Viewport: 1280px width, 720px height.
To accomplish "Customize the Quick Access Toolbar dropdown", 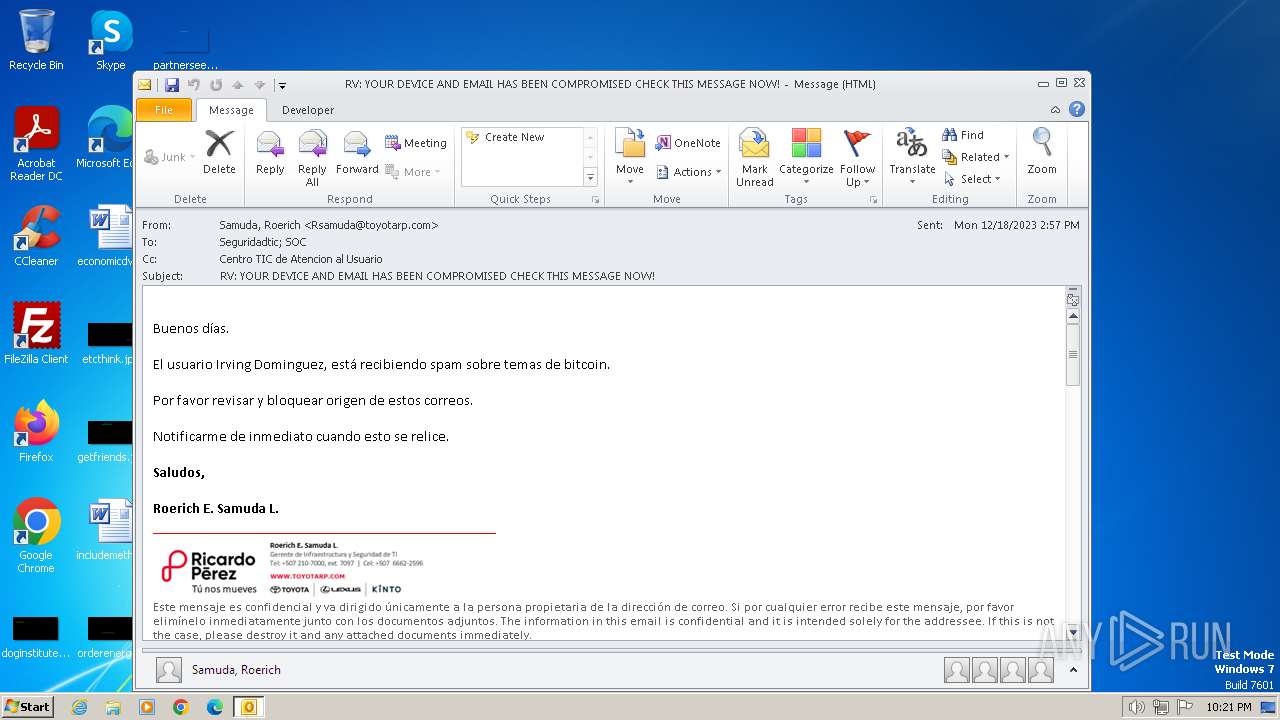I will click(283, 85).
